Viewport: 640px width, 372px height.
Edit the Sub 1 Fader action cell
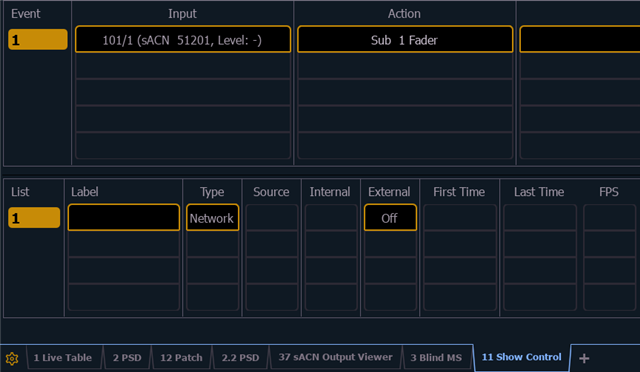coord(404,40)
